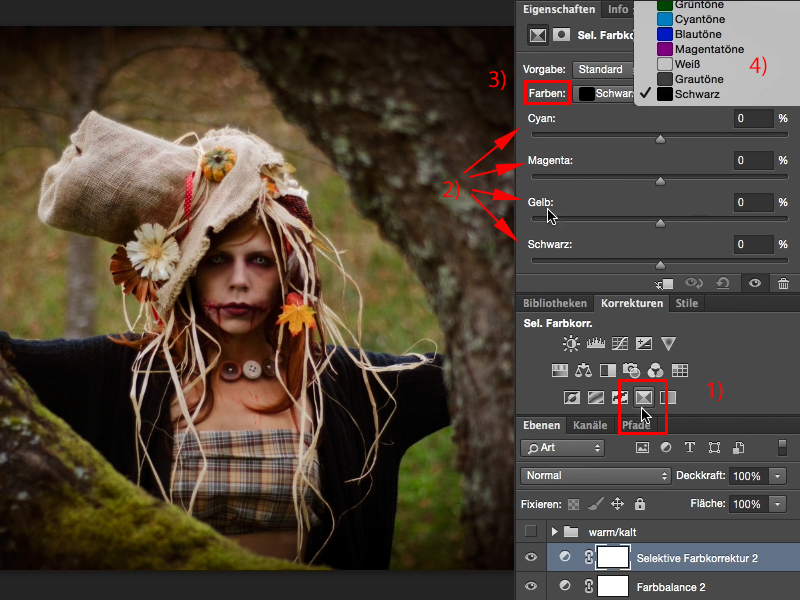This screenshot has height=600, width=800.
Task: Filter layers by shape layers icon
Action: coord(714,447)
